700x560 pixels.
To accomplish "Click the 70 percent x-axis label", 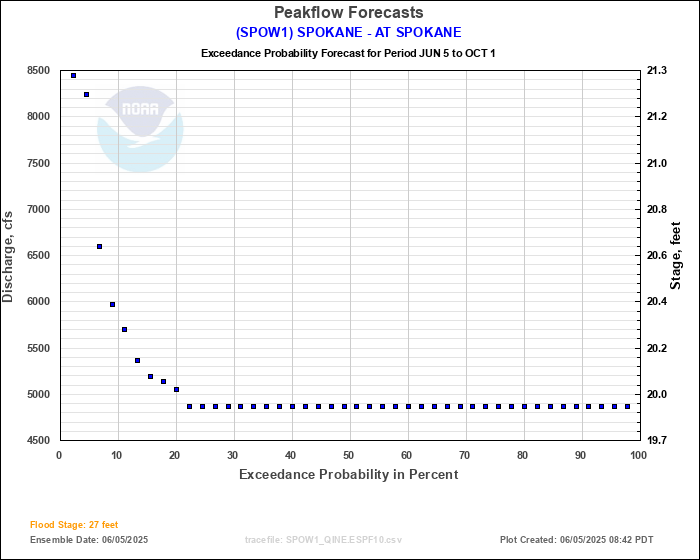I will (x=465, y=456).
